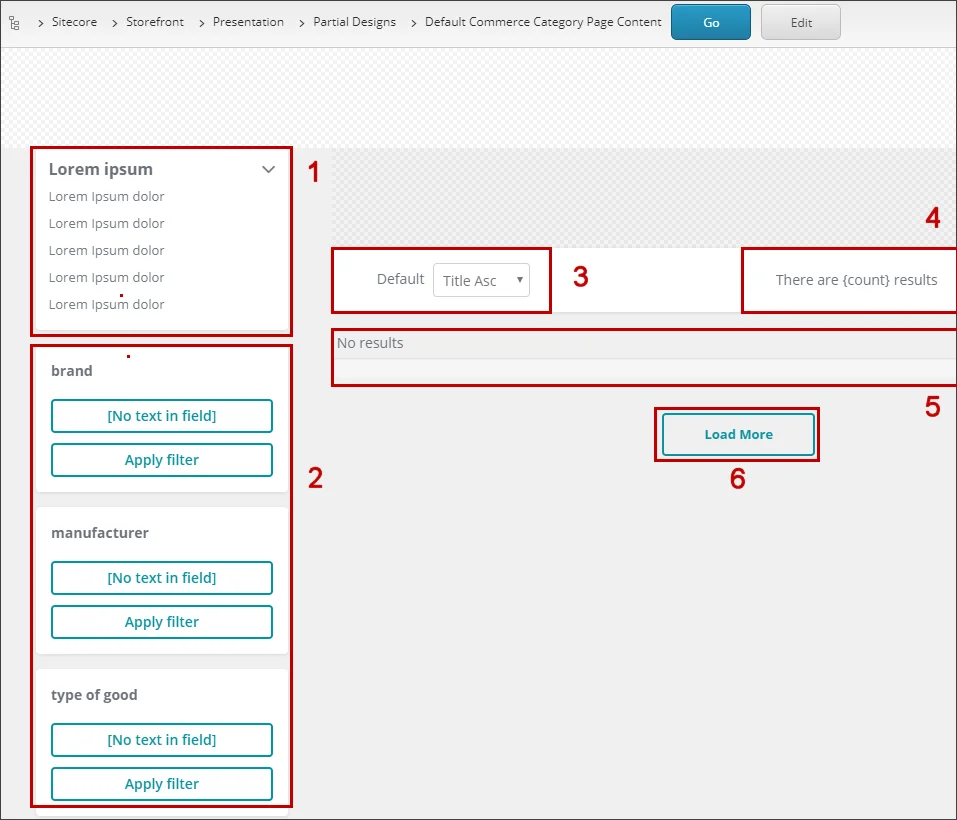Image resolution: width=957 pixels, height=820 pixels.
Task: Click the There are {count} results text
Action: coord(856,280)
